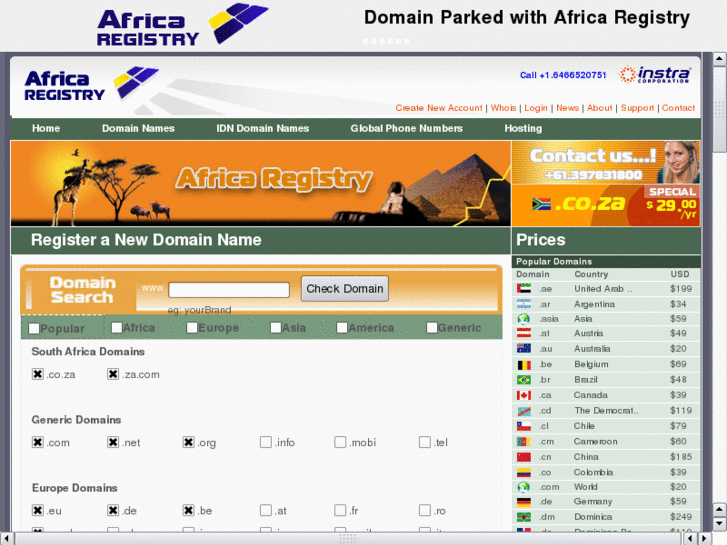Click the Cameroon flag icon
727x545 pixels.
click(524, 442)
